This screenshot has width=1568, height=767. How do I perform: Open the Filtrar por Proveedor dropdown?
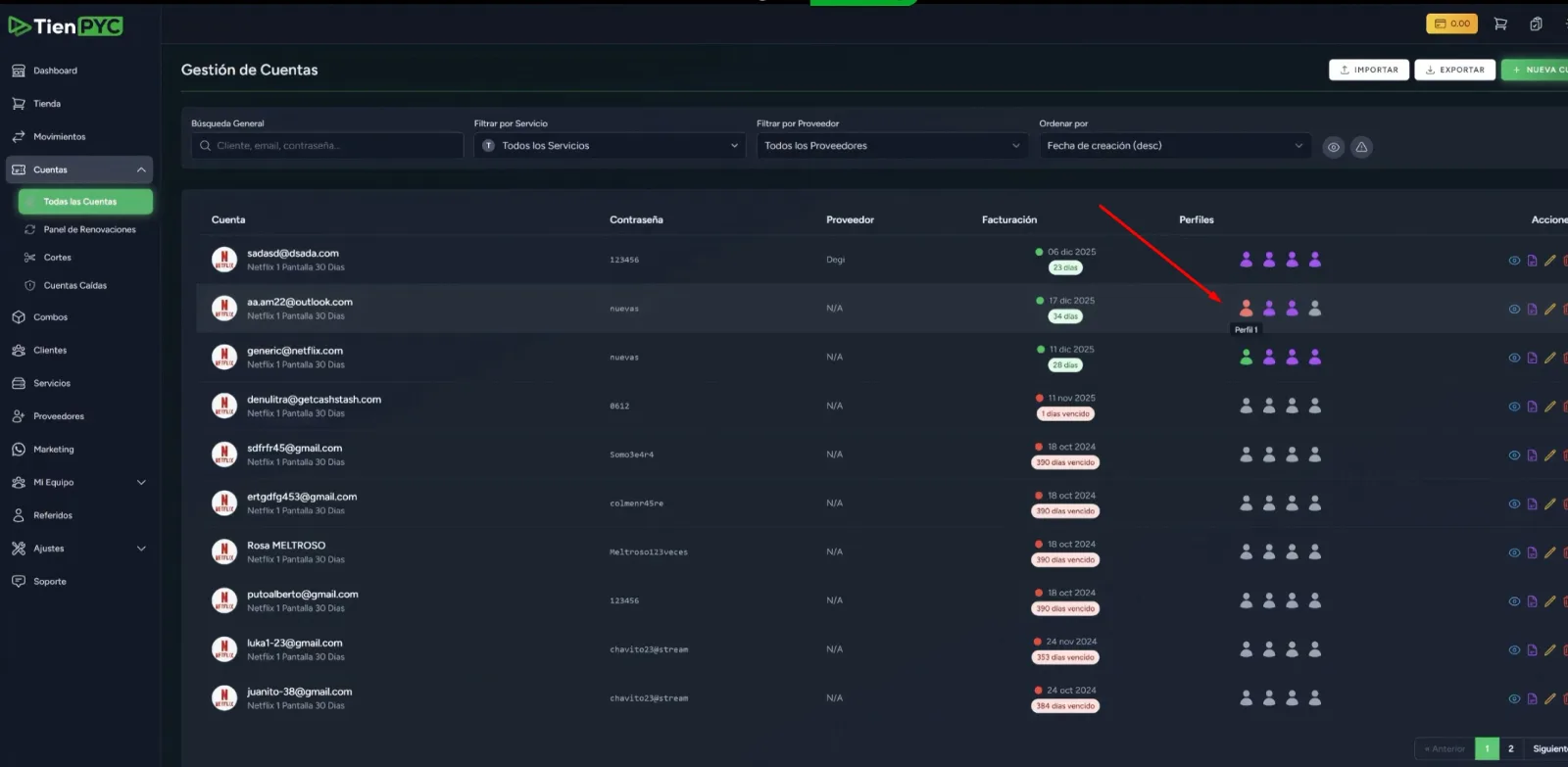point(892,146)
